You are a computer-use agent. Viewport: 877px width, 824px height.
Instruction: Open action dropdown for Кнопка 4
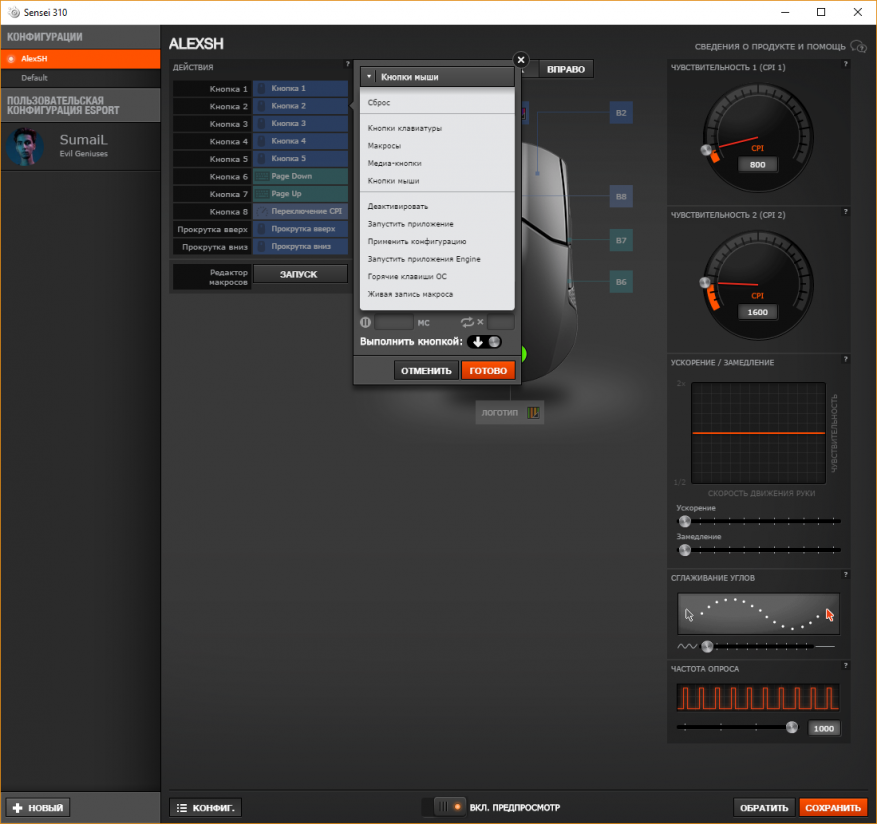point(300,141)
